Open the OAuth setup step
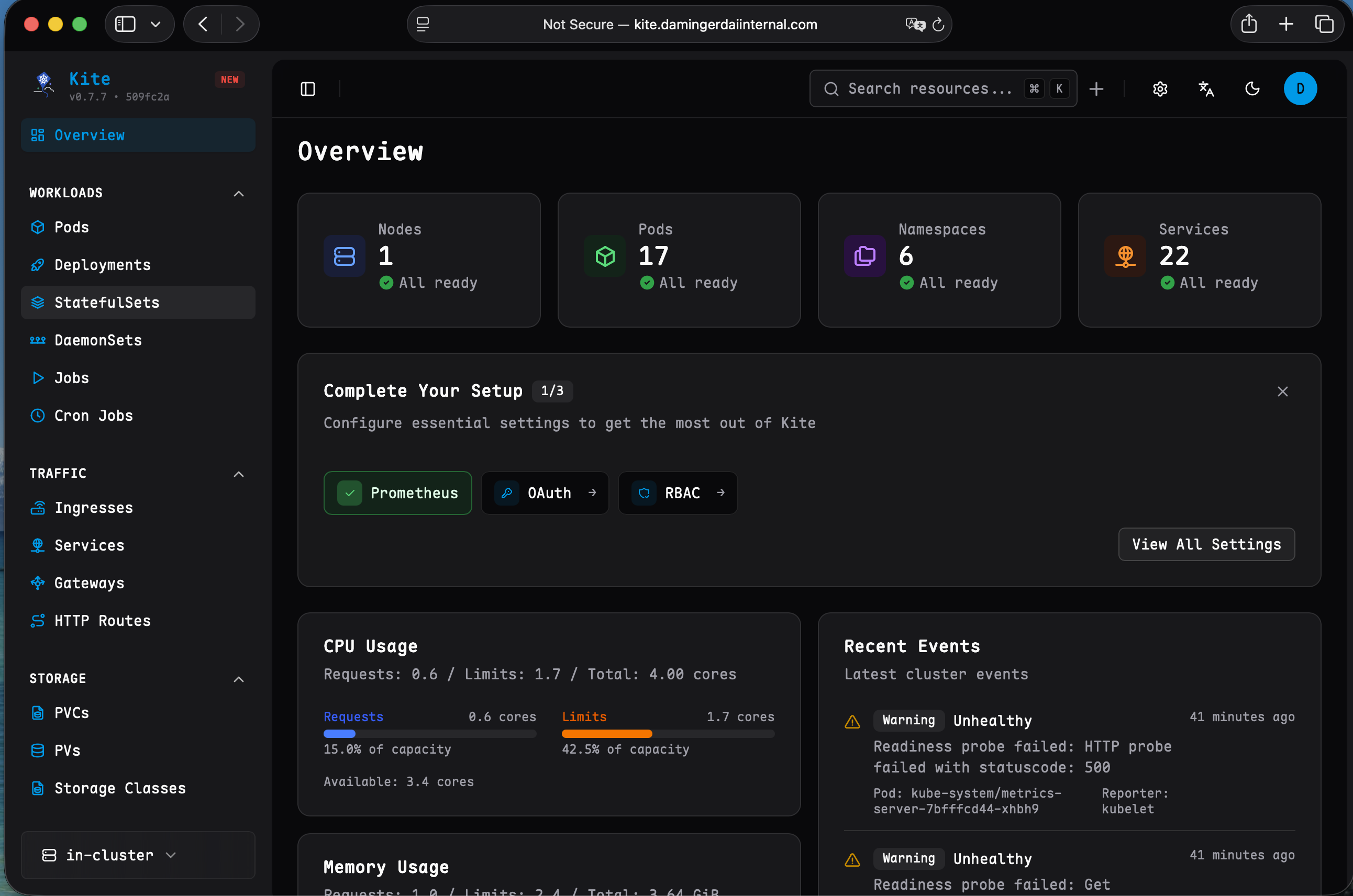 [x=545, y=492]
